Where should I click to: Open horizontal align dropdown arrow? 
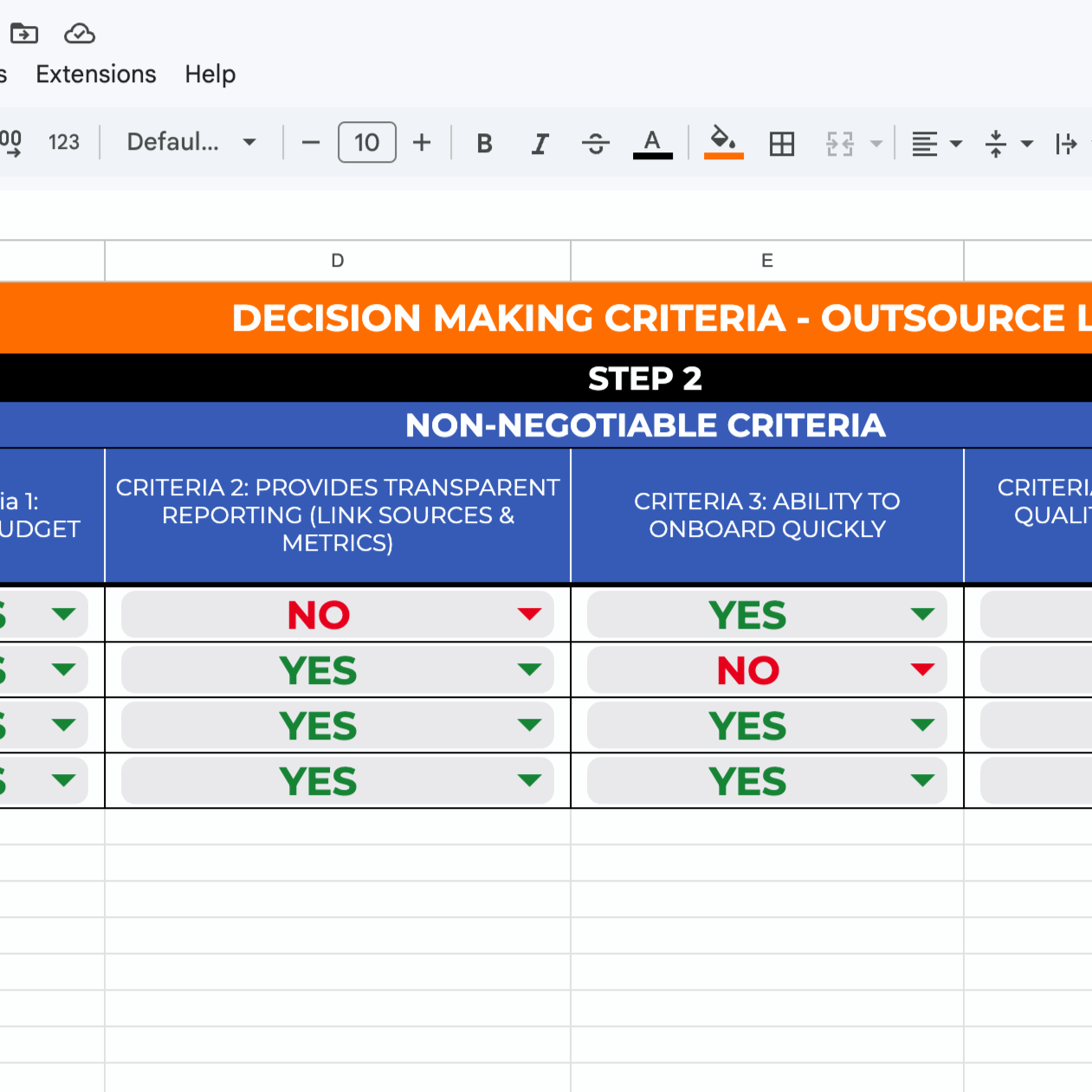pos(956,144)
